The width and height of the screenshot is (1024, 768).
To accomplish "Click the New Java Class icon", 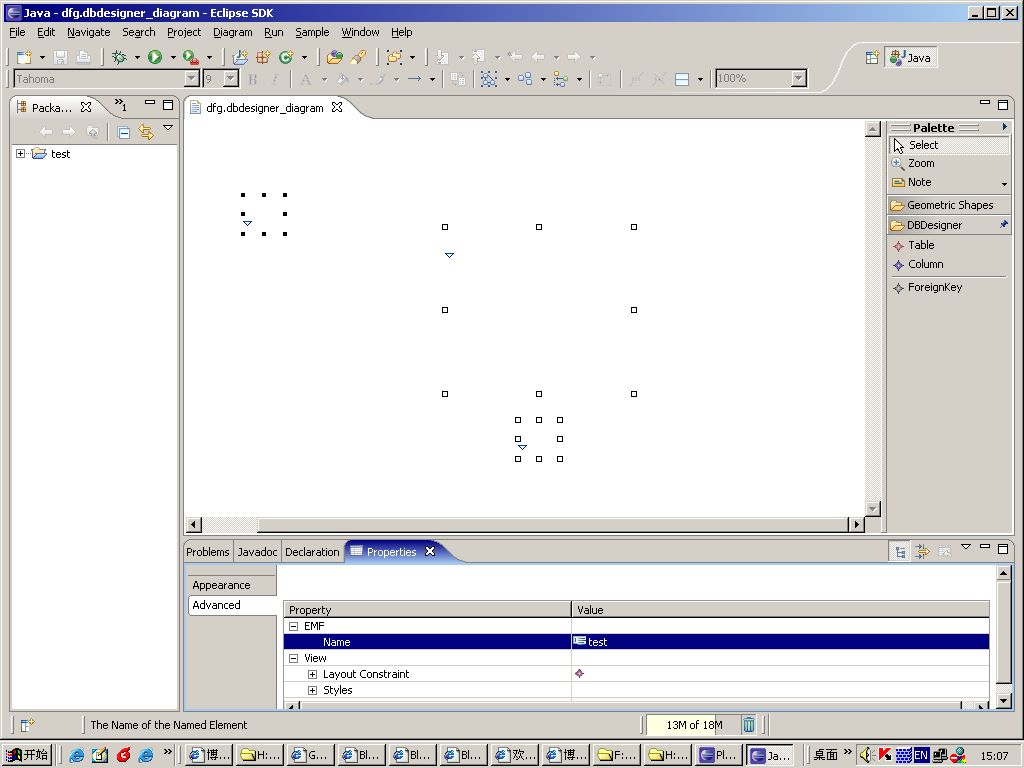I will (x=286, y=57).
